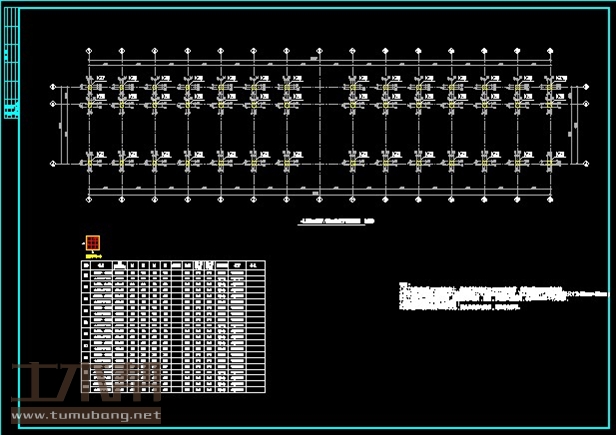Select top-right column footing symbol on plan

548,88
